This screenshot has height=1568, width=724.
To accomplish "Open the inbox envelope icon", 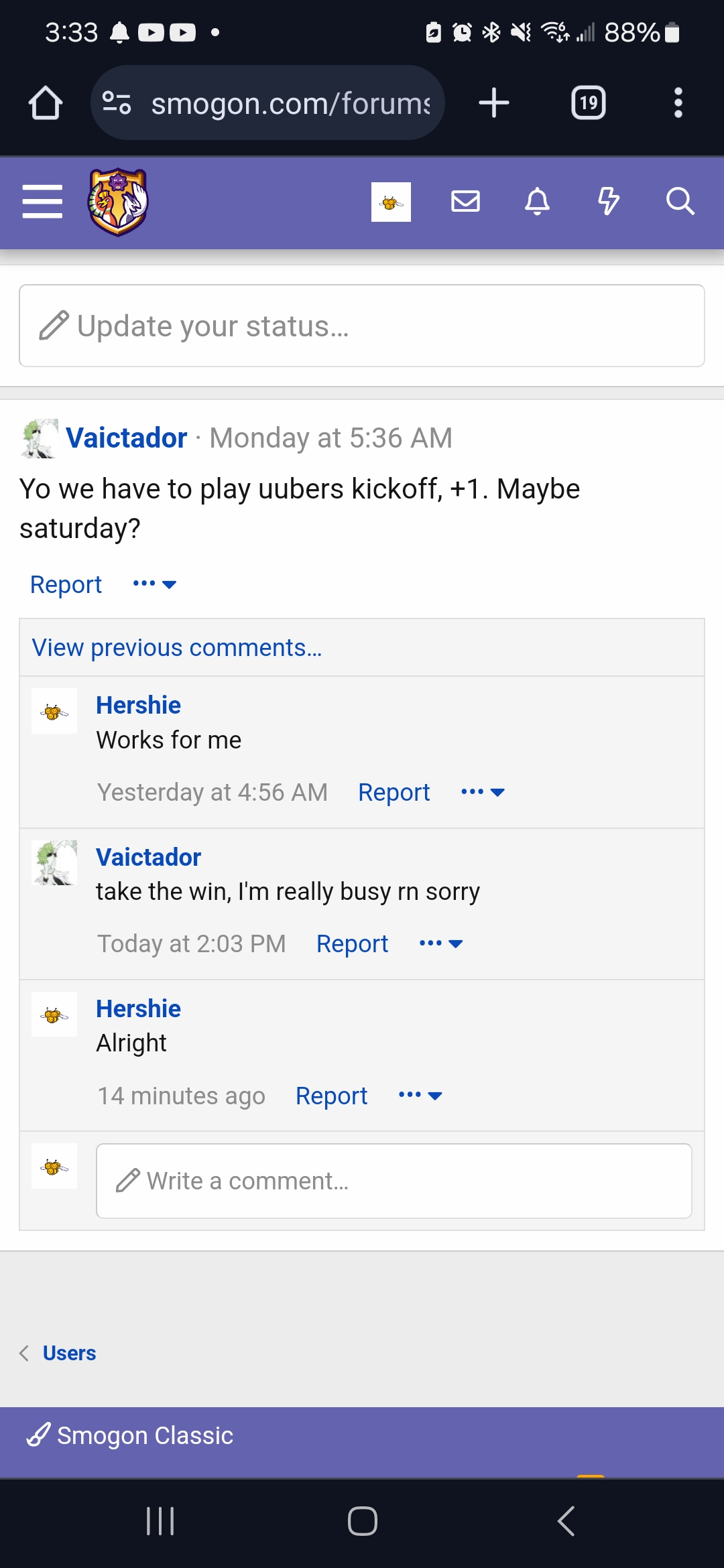I will click(x=465, y=201).
